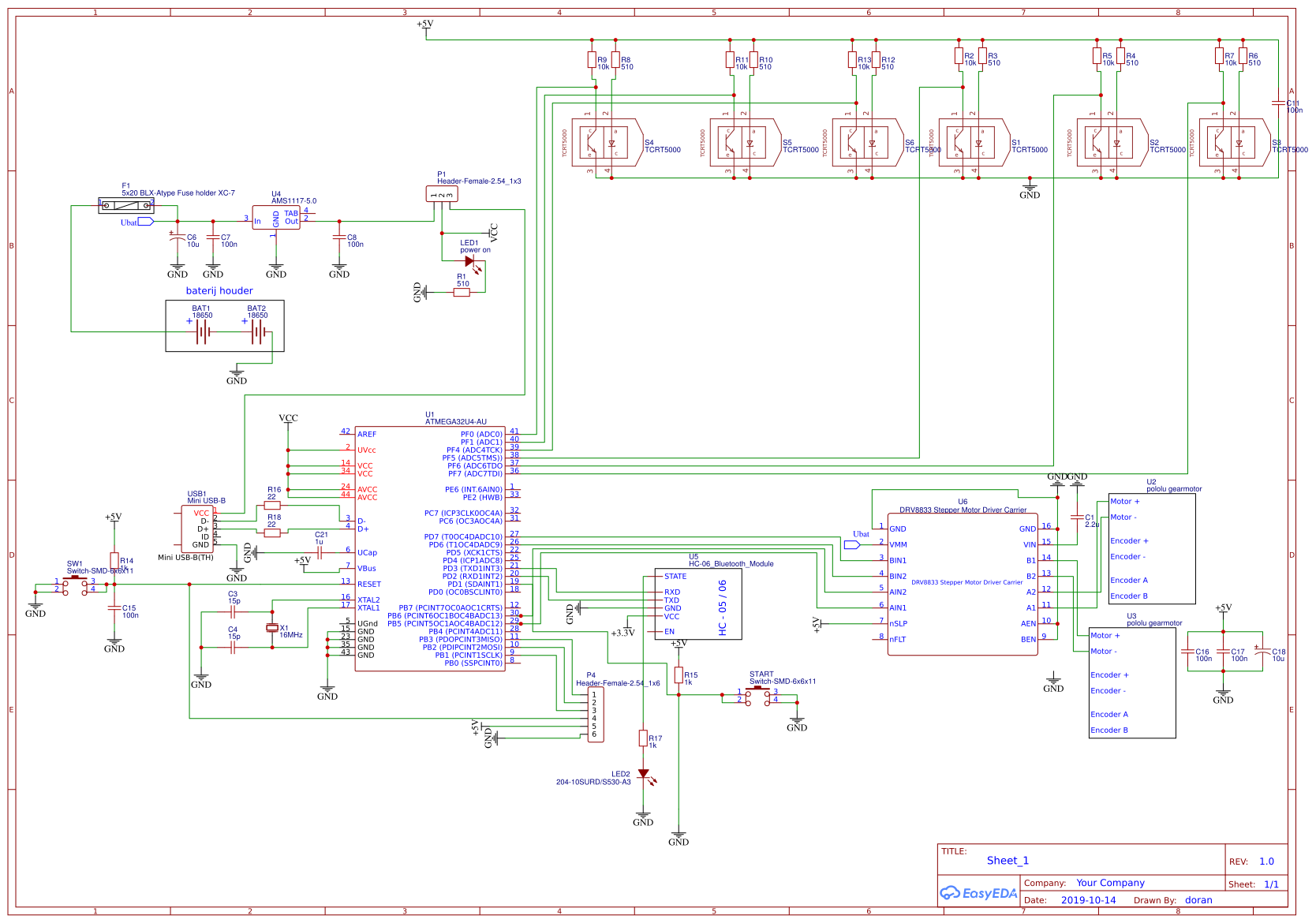
Task: Click the Sheet_1 title text
Action: pyautogui.click(x=1007, y=860)
